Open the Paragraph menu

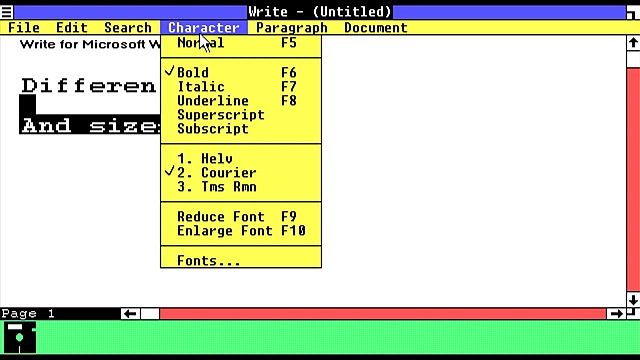point(291,28)
